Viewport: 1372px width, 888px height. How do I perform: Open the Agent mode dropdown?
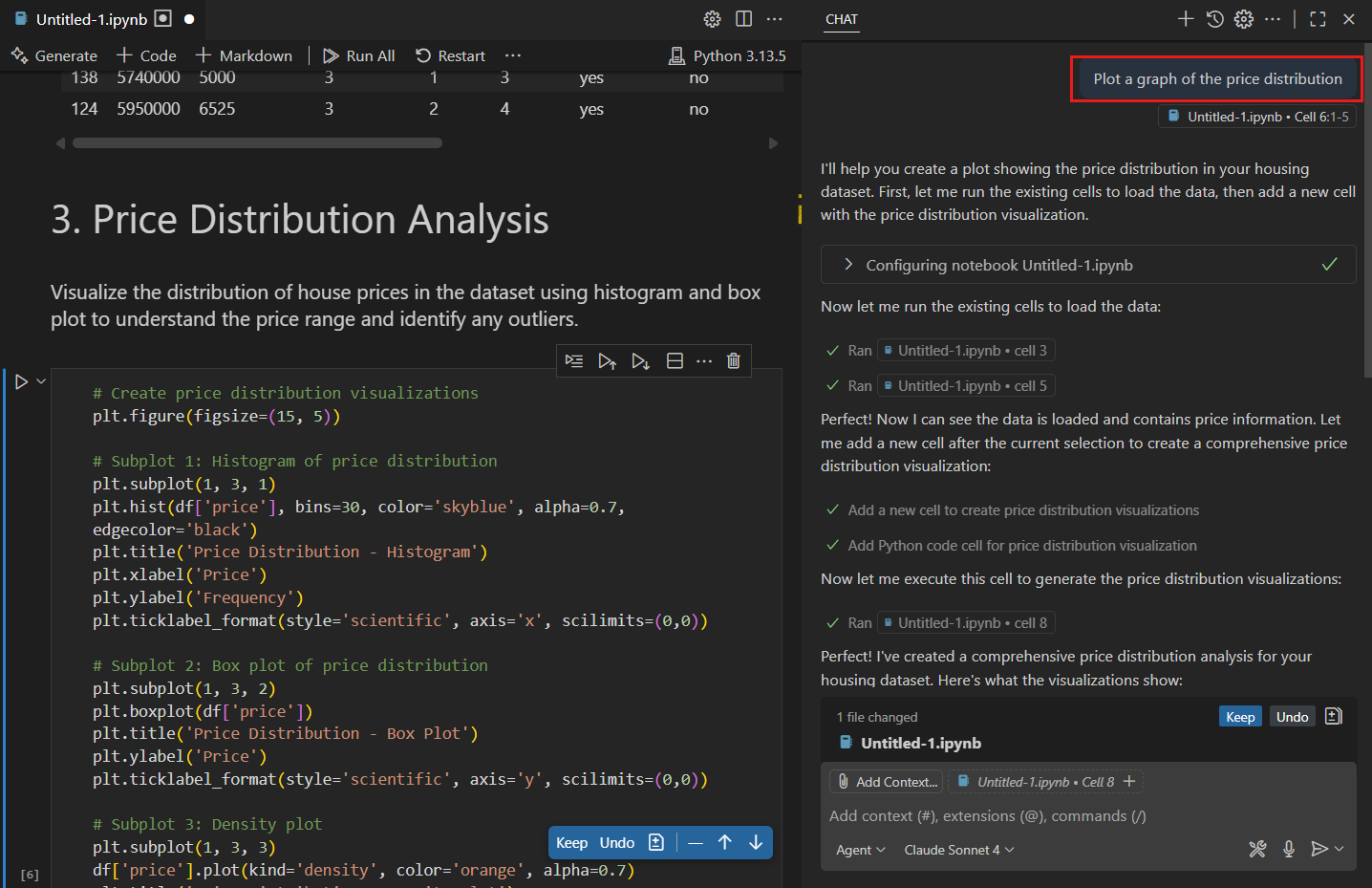860,850
